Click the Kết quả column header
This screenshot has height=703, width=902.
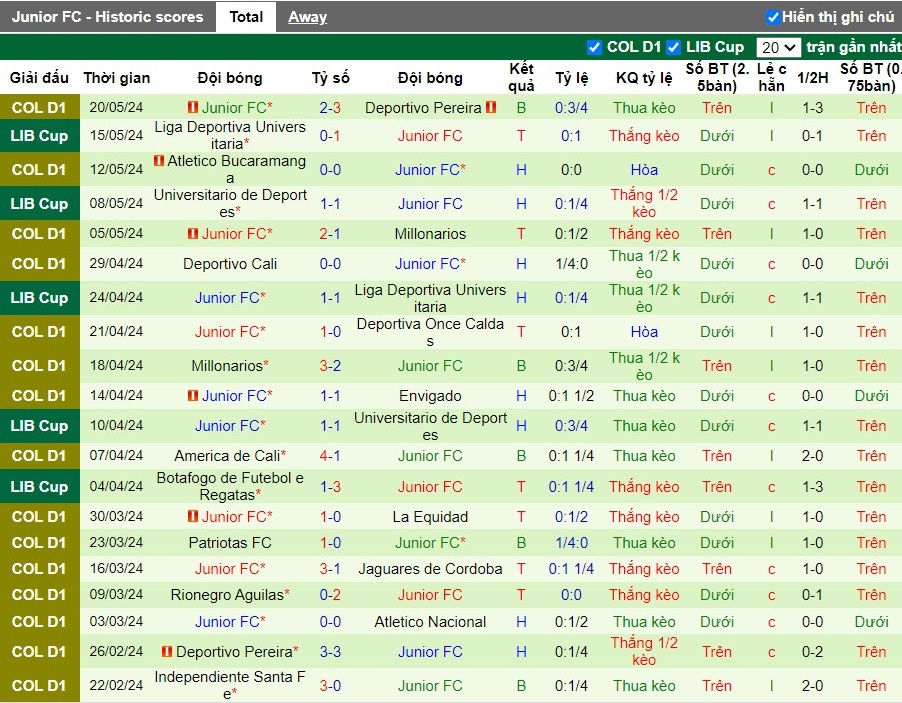click(x=521, y=77)
